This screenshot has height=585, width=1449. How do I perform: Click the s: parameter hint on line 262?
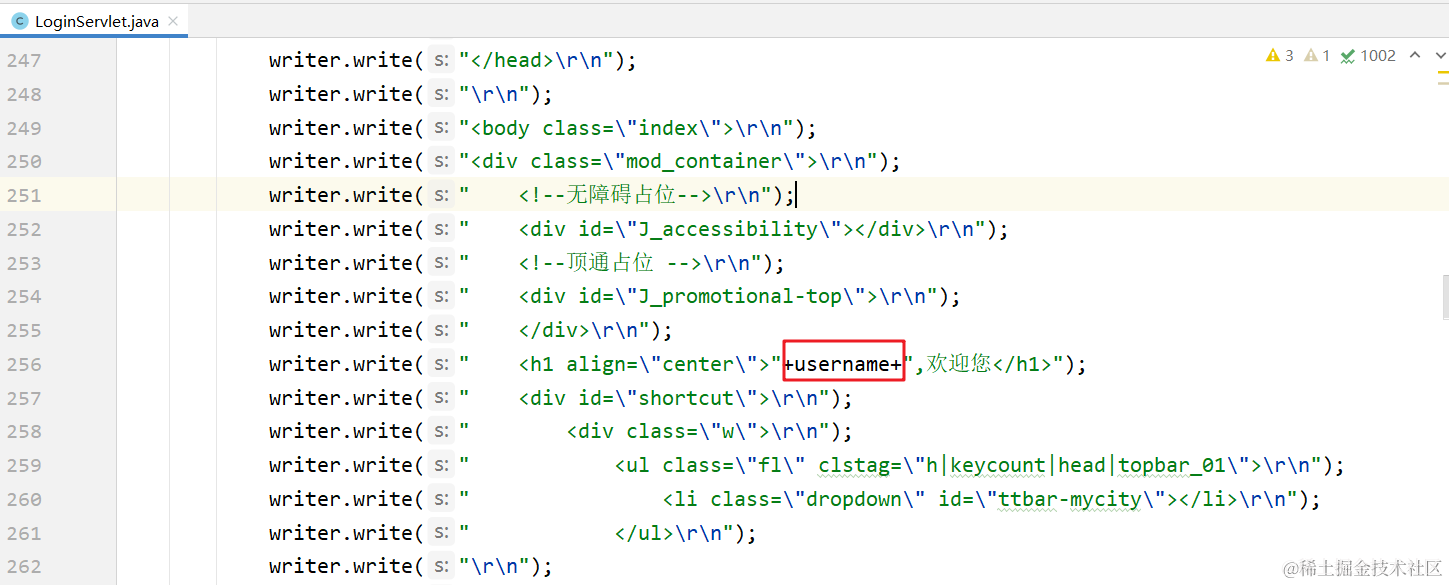click(440, 567)
